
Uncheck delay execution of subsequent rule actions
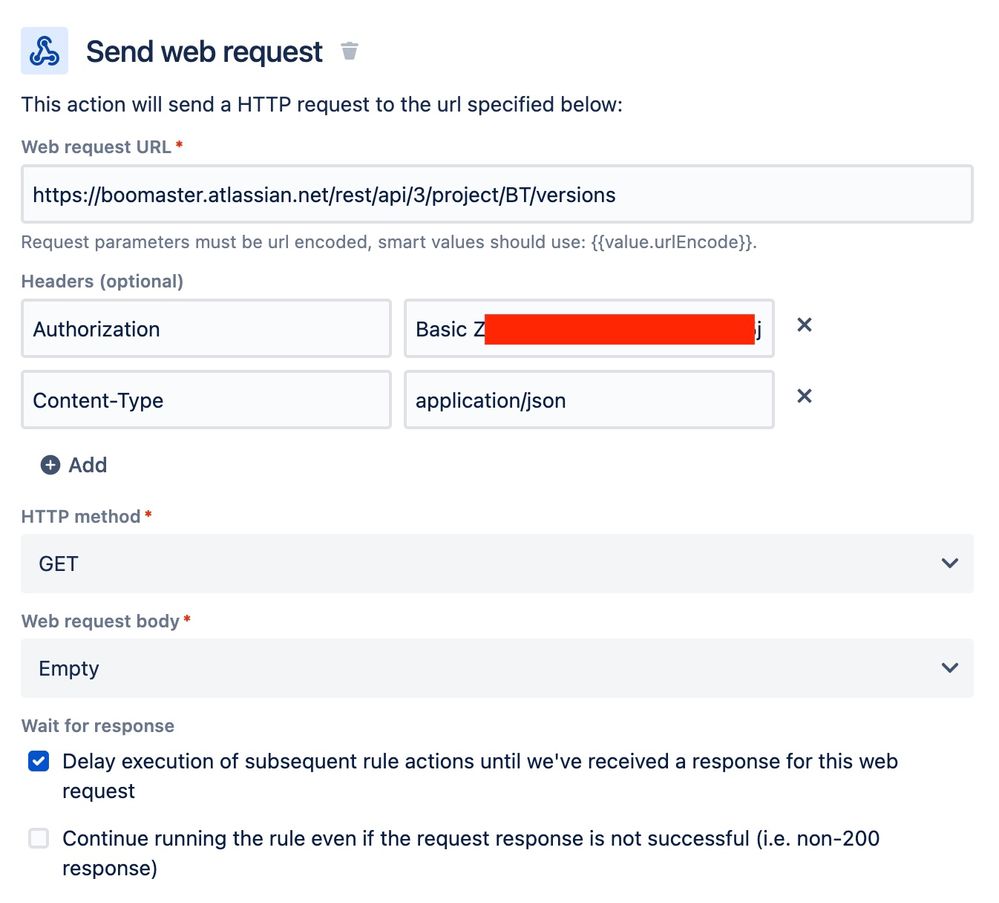[38, 761]
